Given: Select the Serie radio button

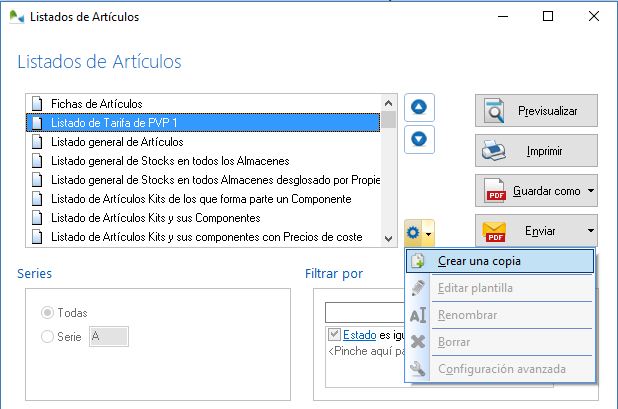Looking at the screenshot, I should coord(47,336).
